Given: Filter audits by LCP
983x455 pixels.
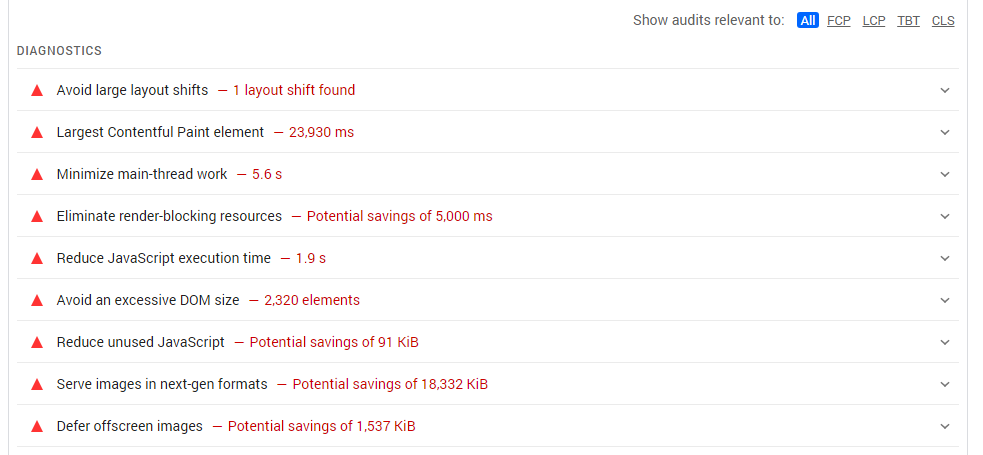Looking at the screenshot, I should click(874, 21).
